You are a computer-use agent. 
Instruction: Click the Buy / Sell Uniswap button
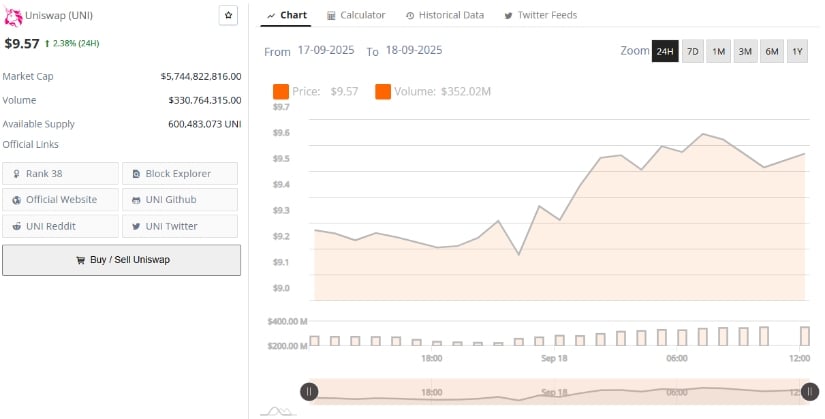point(122,260)
